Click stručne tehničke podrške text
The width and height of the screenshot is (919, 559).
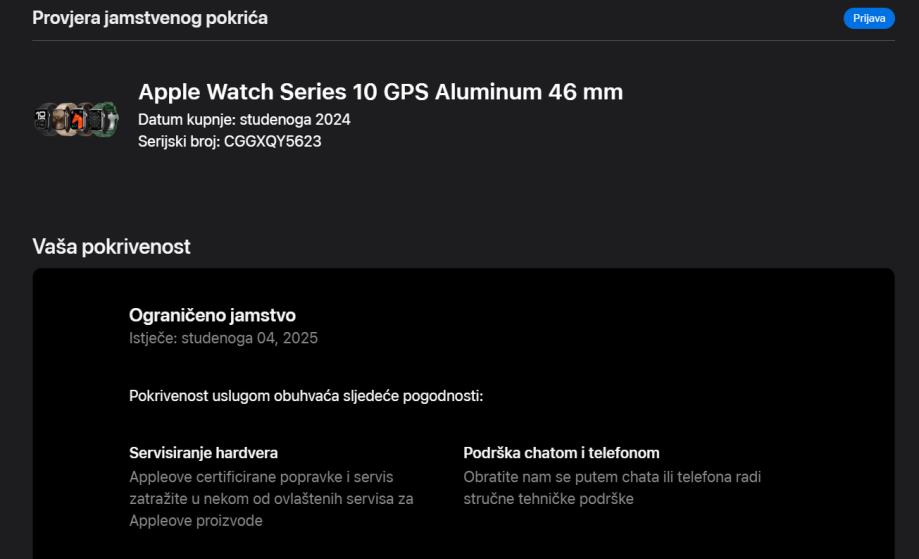(548, 498)
